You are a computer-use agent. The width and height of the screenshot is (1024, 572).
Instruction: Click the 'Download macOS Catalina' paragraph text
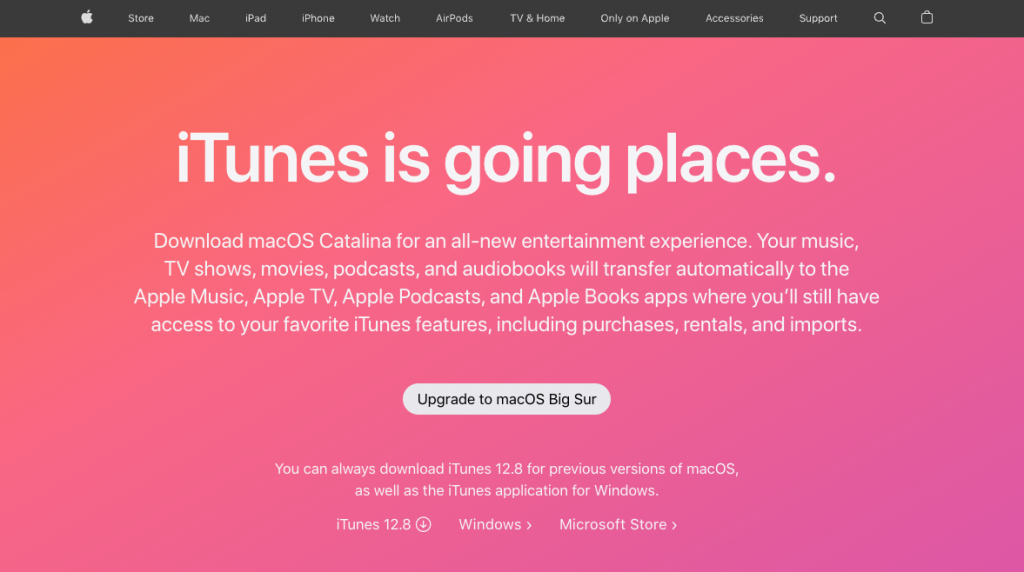click(506, 283)
